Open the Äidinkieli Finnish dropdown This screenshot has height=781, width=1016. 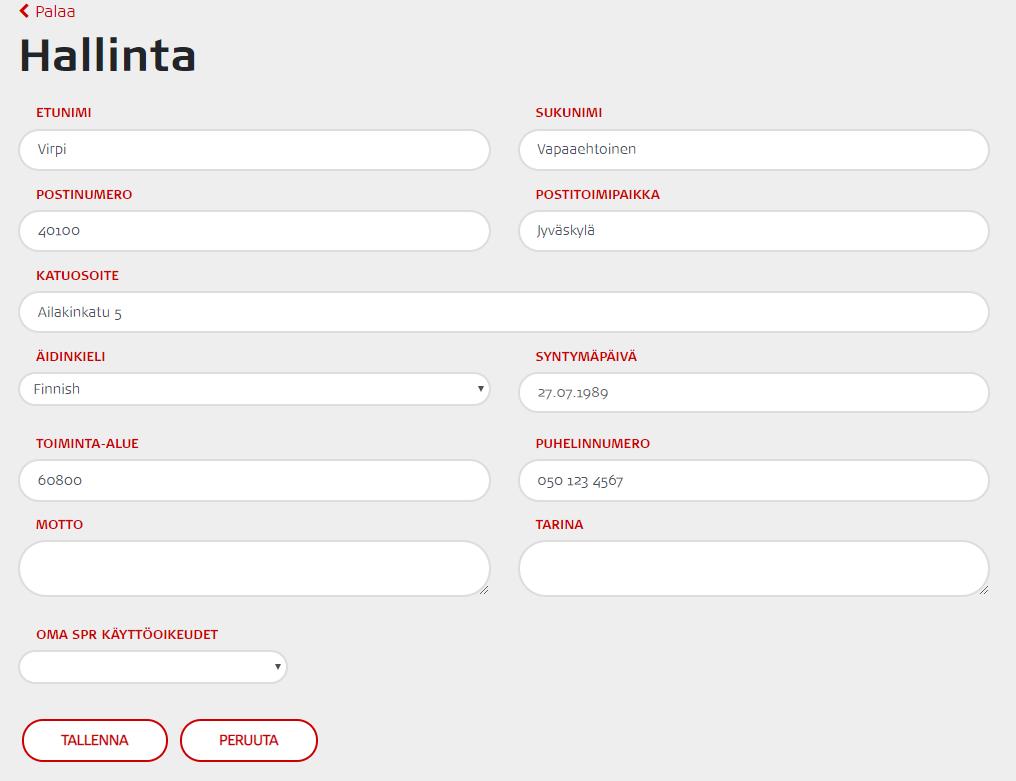(254, 389)
